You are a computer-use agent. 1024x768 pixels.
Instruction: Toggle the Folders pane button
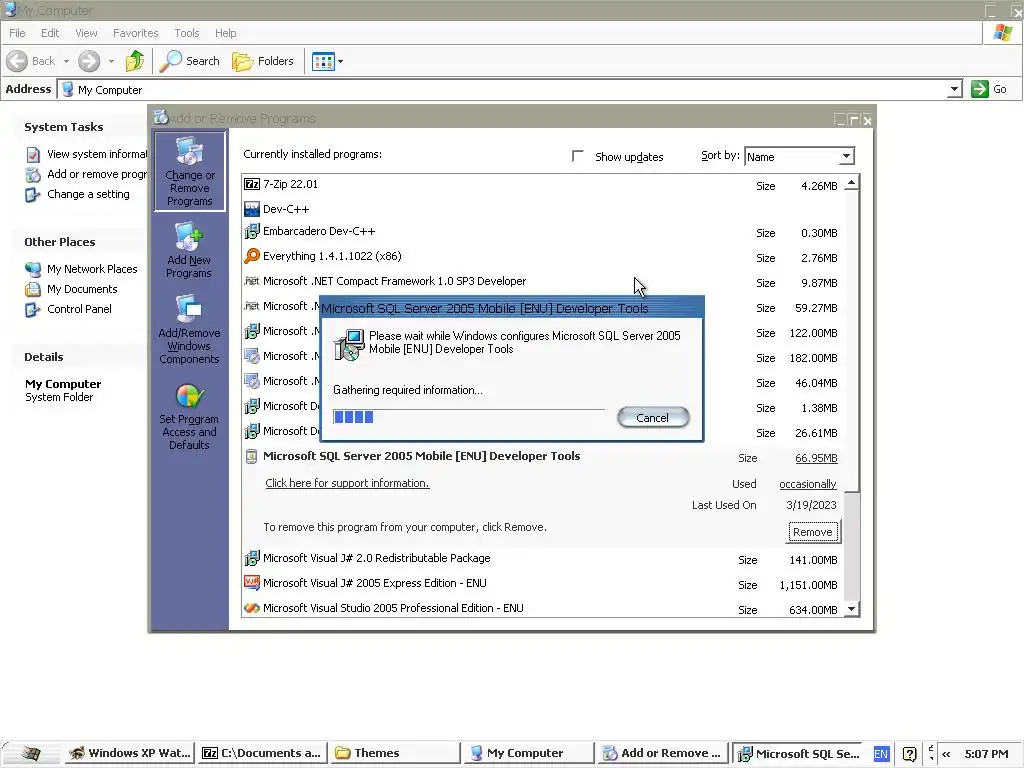(x=263, y=61)
